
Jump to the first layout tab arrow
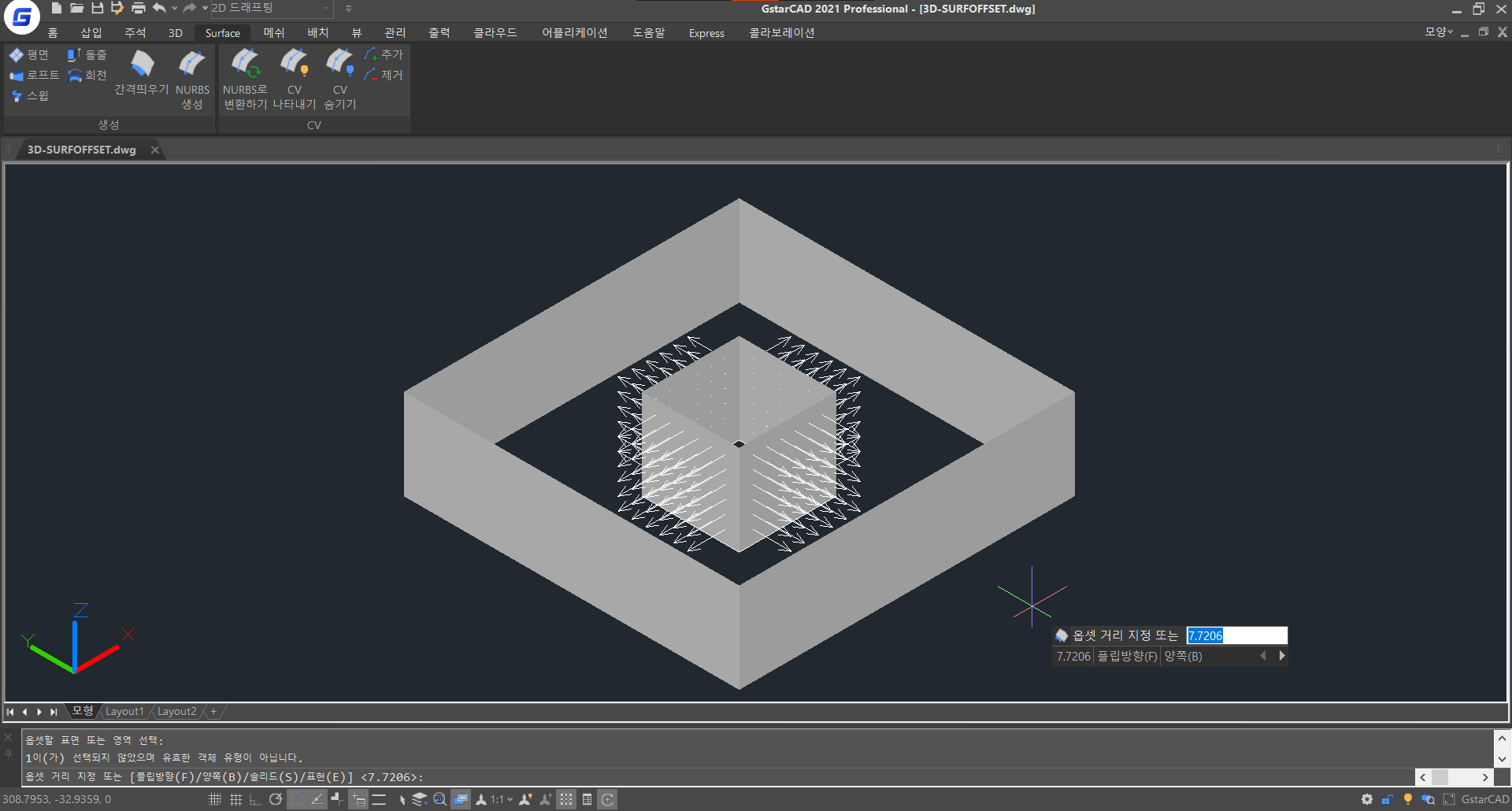tap(10, 712)
